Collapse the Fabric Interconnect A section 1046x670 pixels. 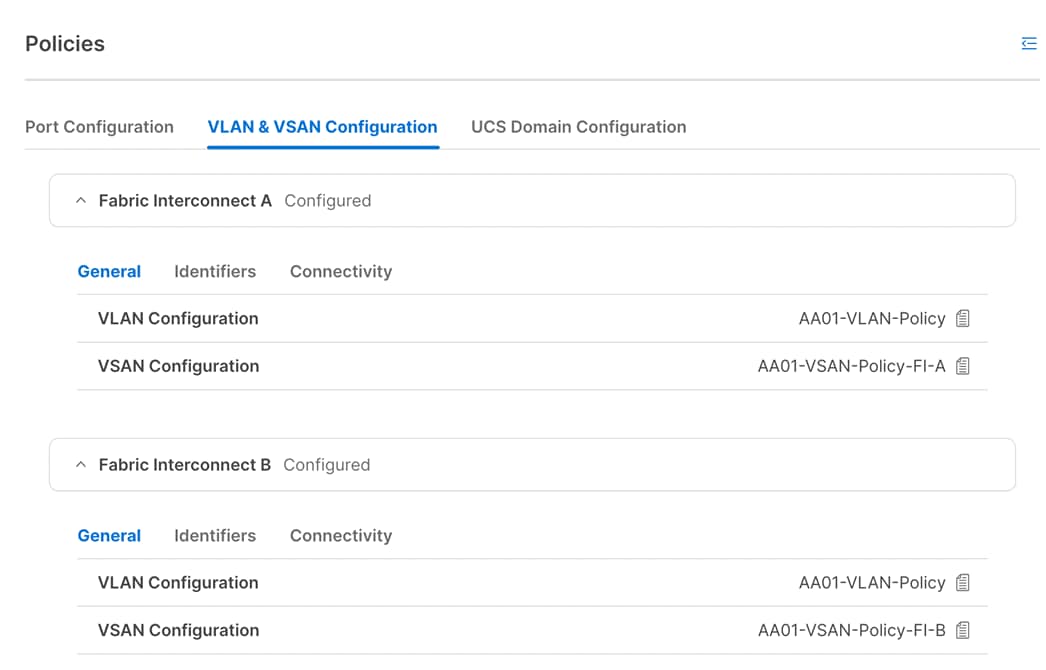81,200
